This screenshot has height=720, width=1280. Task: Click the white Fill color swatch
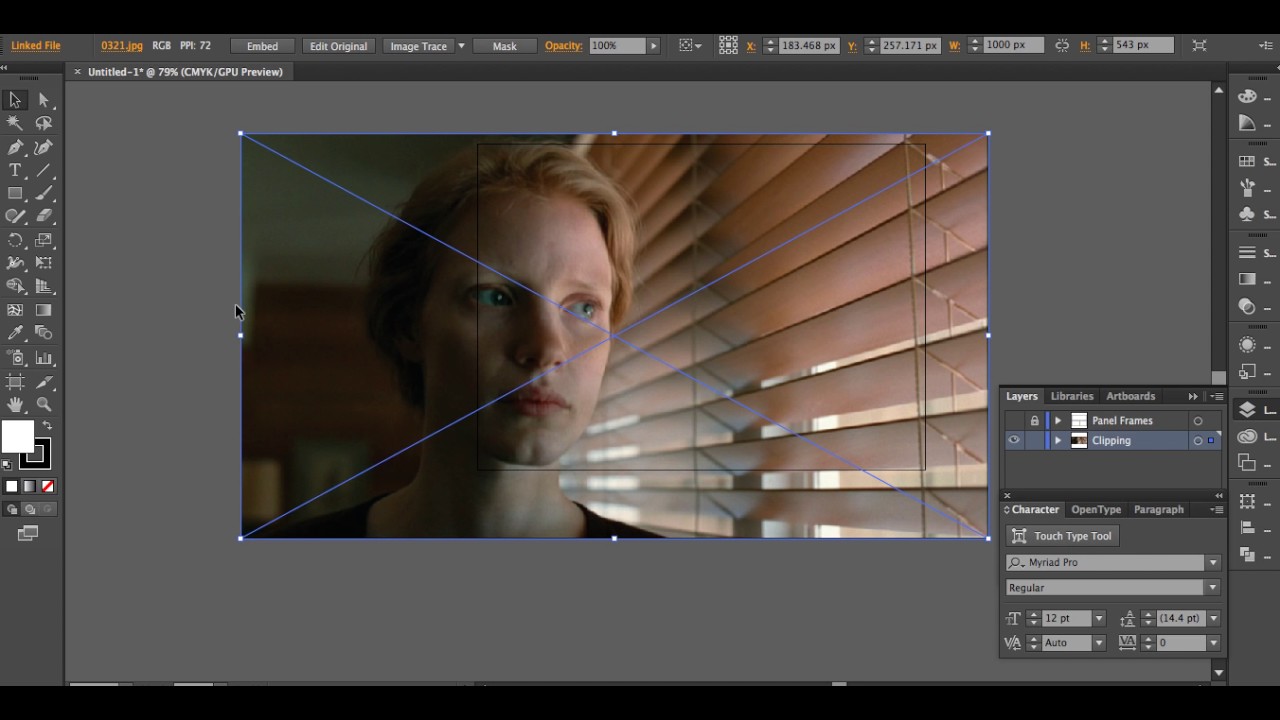click(x=17, y=437)
